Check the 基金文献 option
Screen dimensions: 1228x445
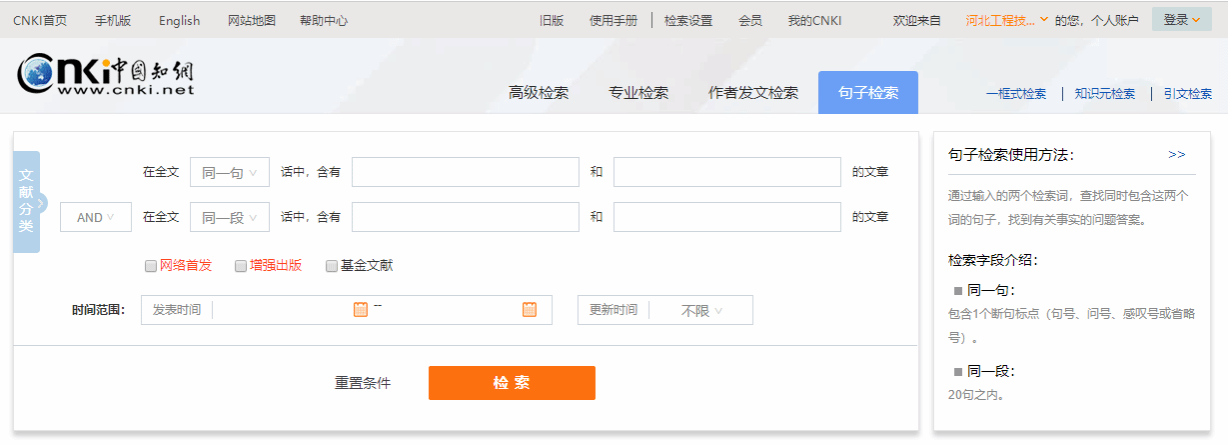pyautogui.click(x=332, y=266)
